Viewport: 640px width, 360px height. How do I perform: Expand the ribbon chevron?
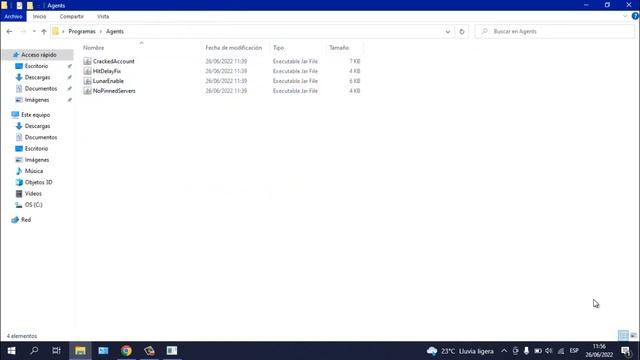(x=625, y=16)
